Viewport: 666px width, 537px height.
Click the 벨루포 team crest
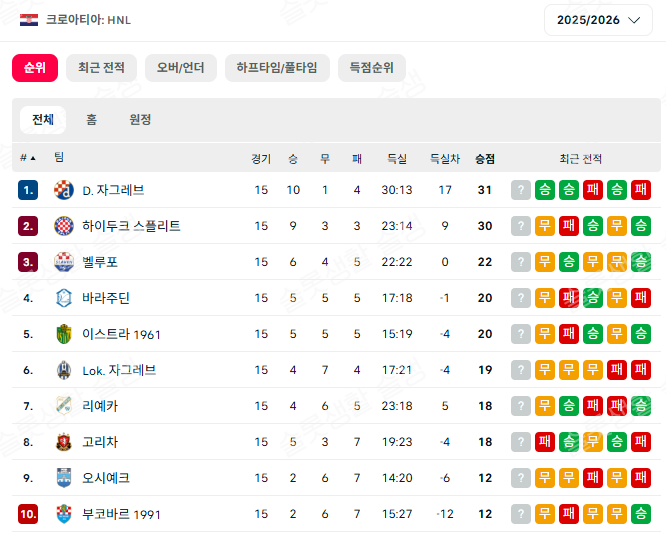click(64, 262)
